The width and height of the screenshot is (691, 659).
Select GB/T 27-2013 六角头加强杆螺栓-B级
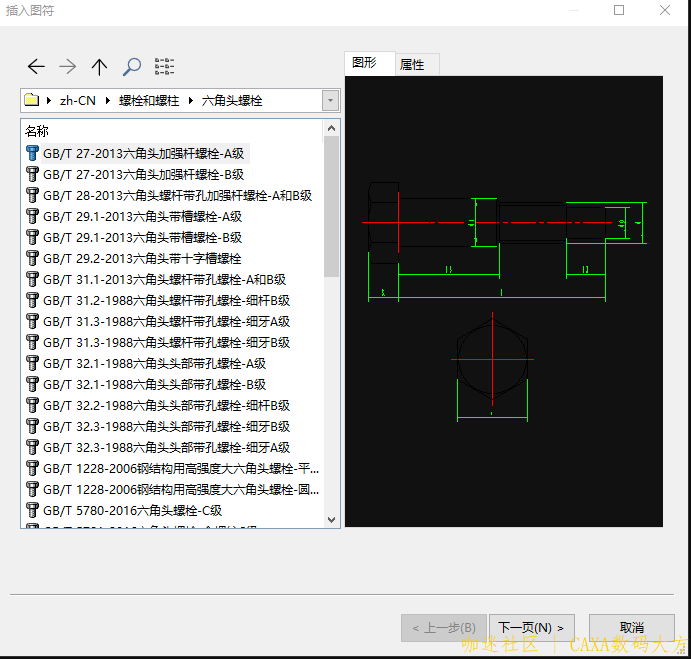coord(143,175)
